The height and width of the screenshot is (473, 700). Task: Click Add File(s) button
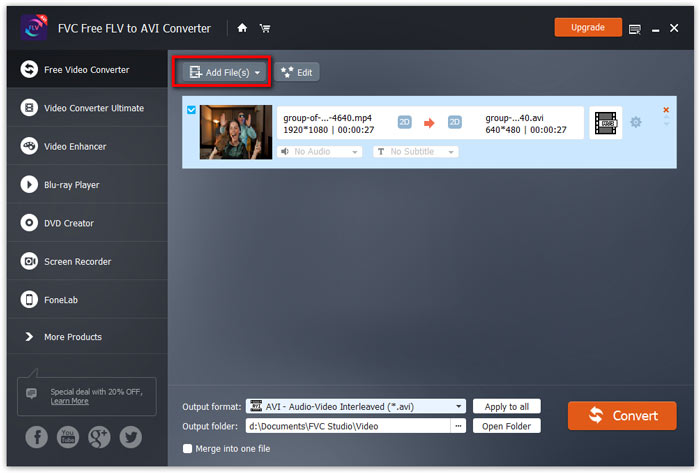(224, 72)
